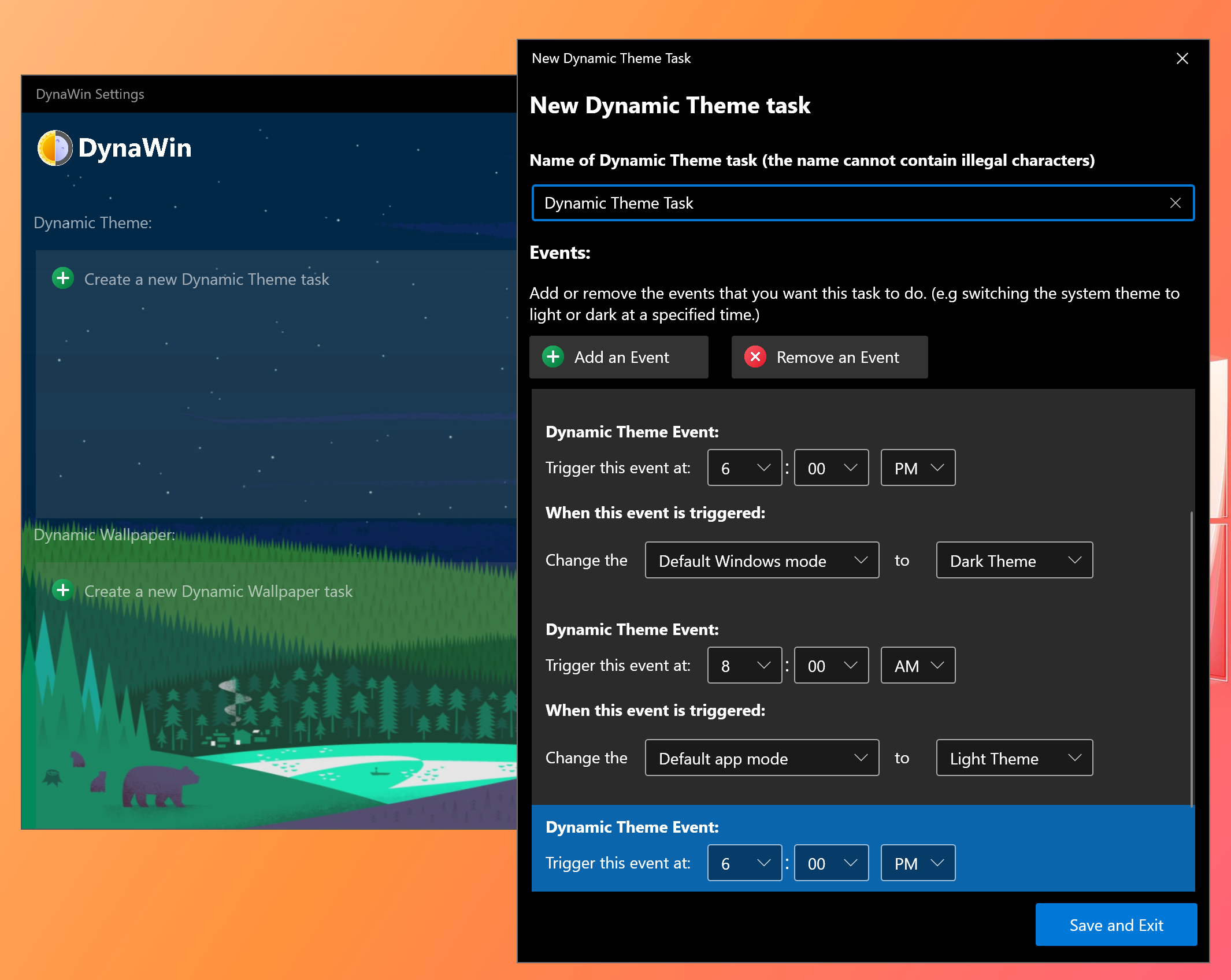
Task: Click green plus icon for Dynamic Theme task
Action: click(x=63, y=279)
